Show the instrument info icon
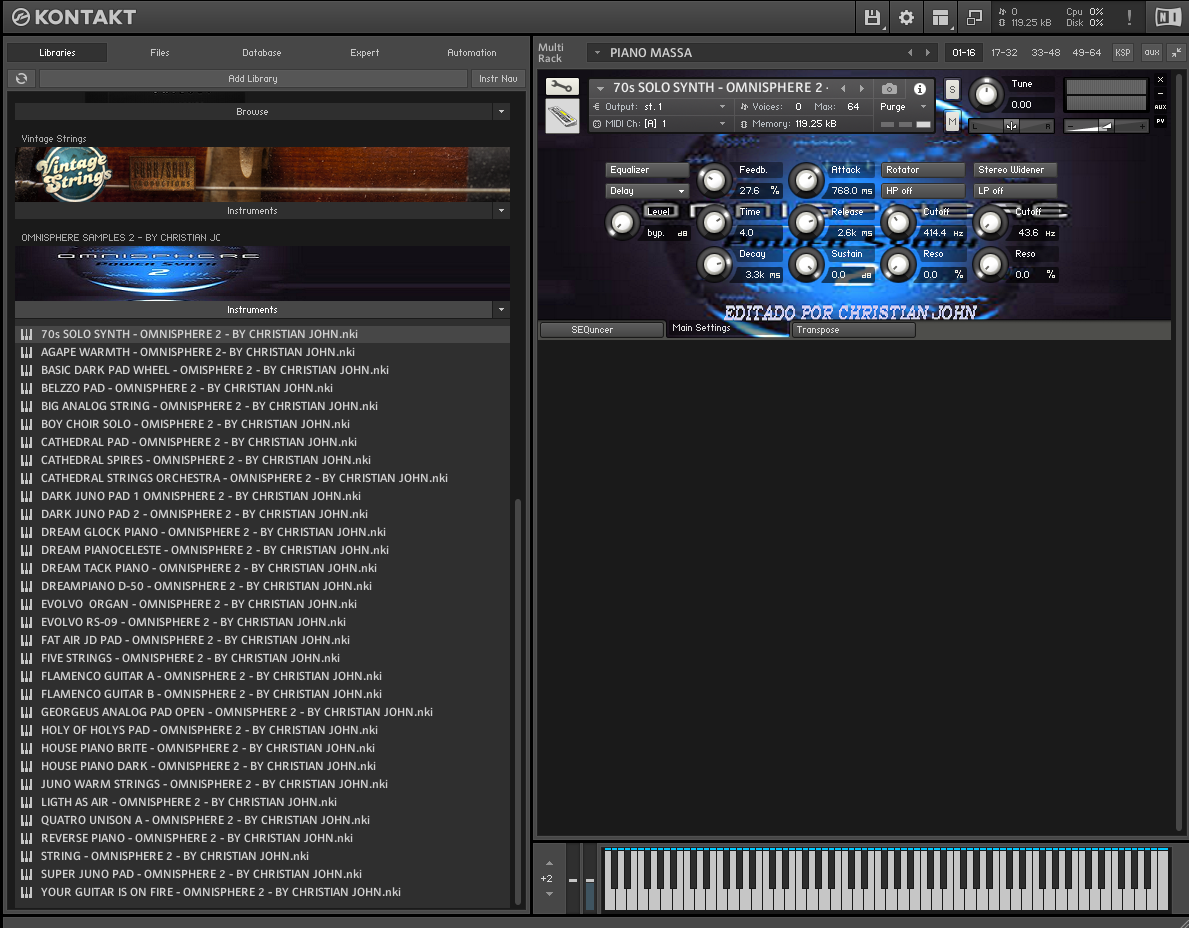Image resolution: width=1189 pixels, height=928 pixels. [920, 88]
